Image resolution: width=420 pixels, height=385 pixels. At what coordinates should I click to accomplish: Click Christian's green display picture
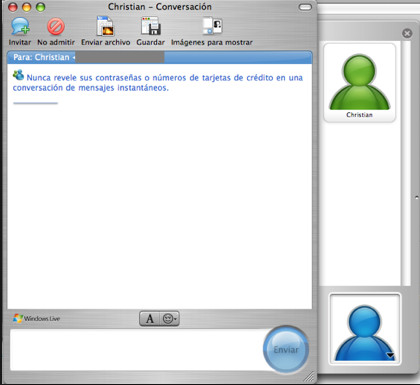click(x=359, y=83)
